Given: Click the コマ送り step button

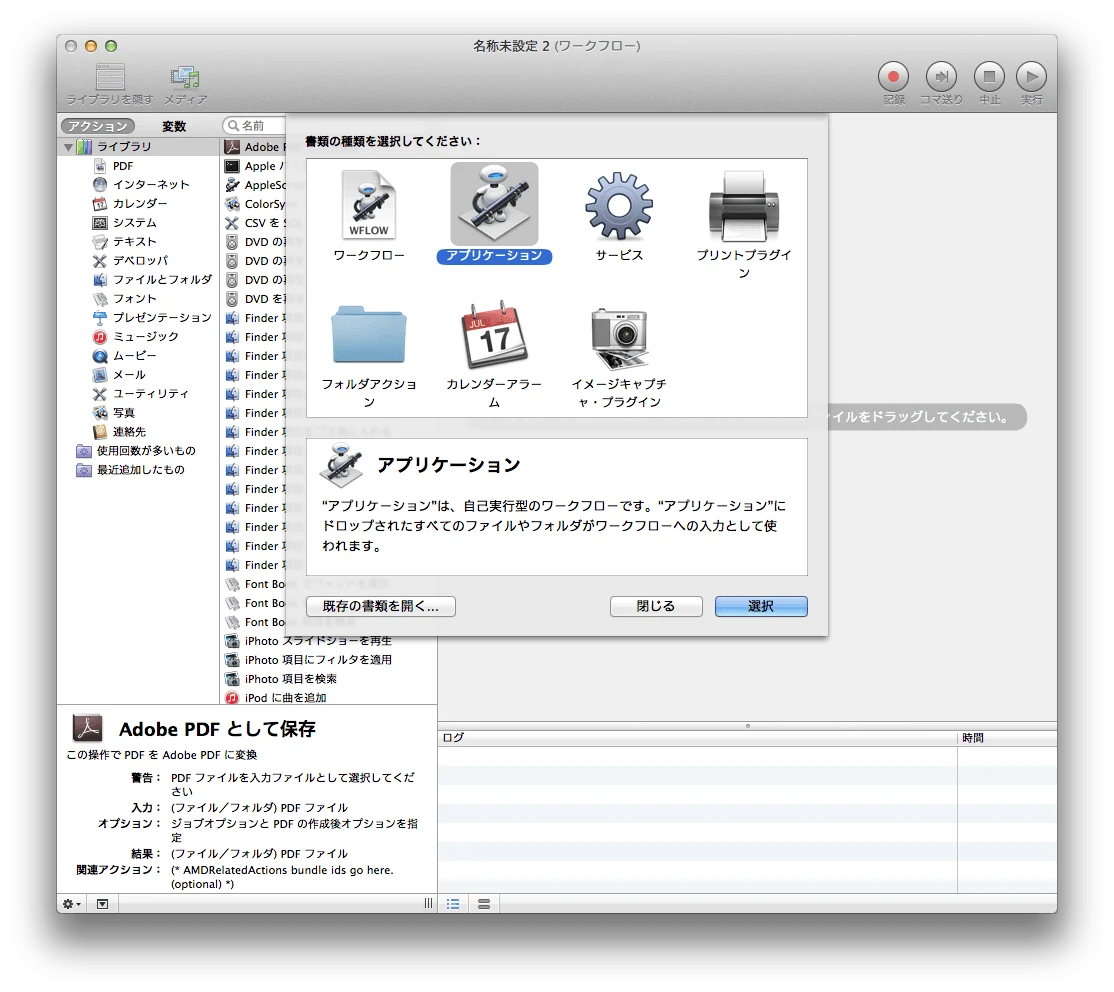Looking at the screenshot, I should pyautogui.click(x=941, y=77).
